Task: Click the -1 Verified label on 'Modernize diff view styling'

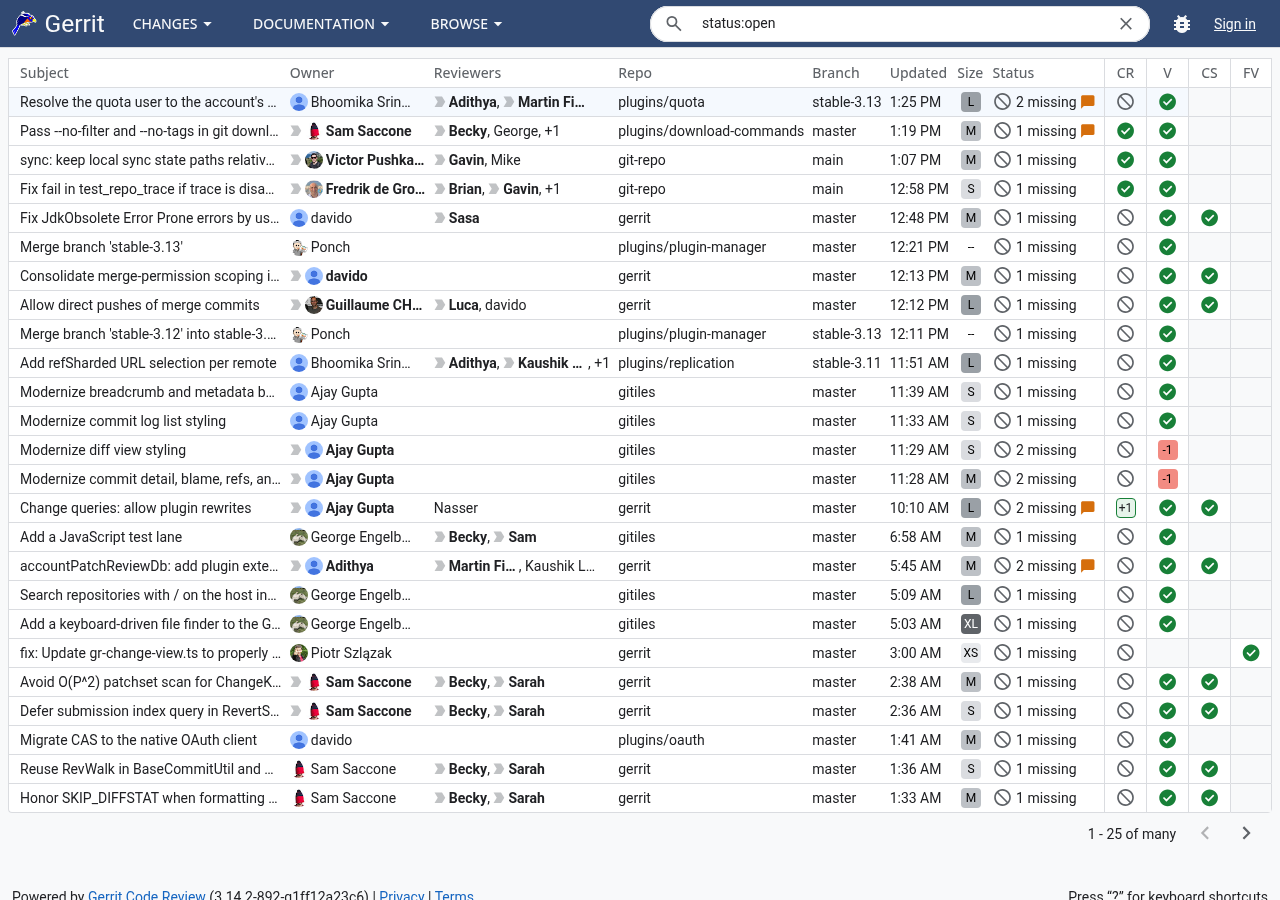Action: click(x=1167, y=450)
